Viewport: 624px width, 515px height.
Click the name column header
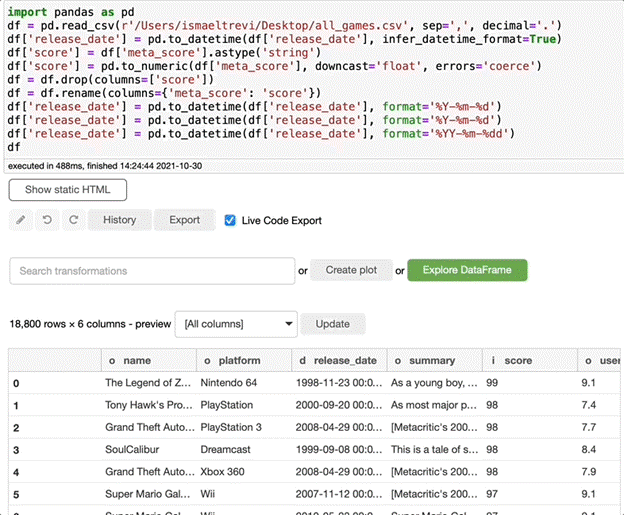click(x=136, y=360)
